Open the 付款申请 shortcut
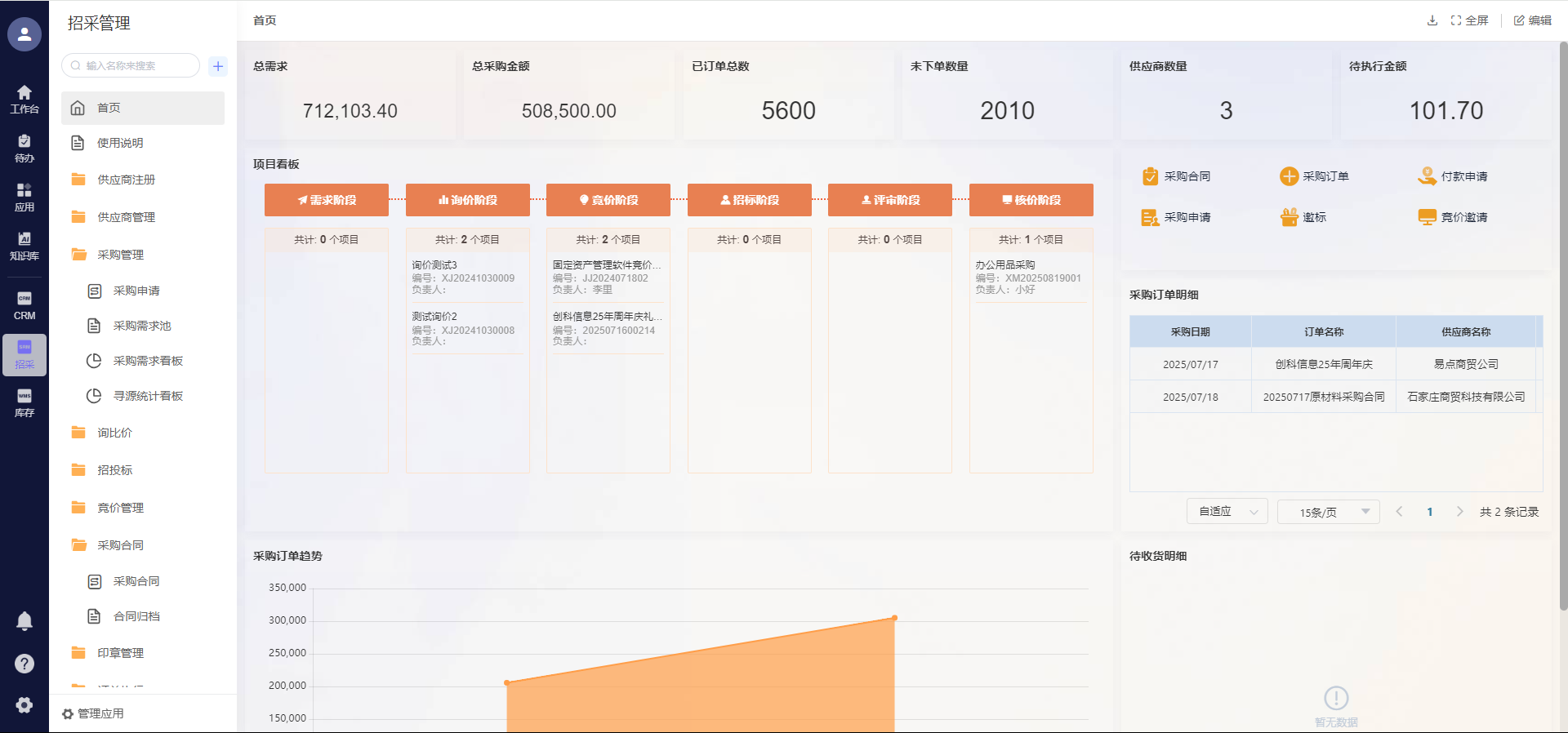 click(1453, 176)
